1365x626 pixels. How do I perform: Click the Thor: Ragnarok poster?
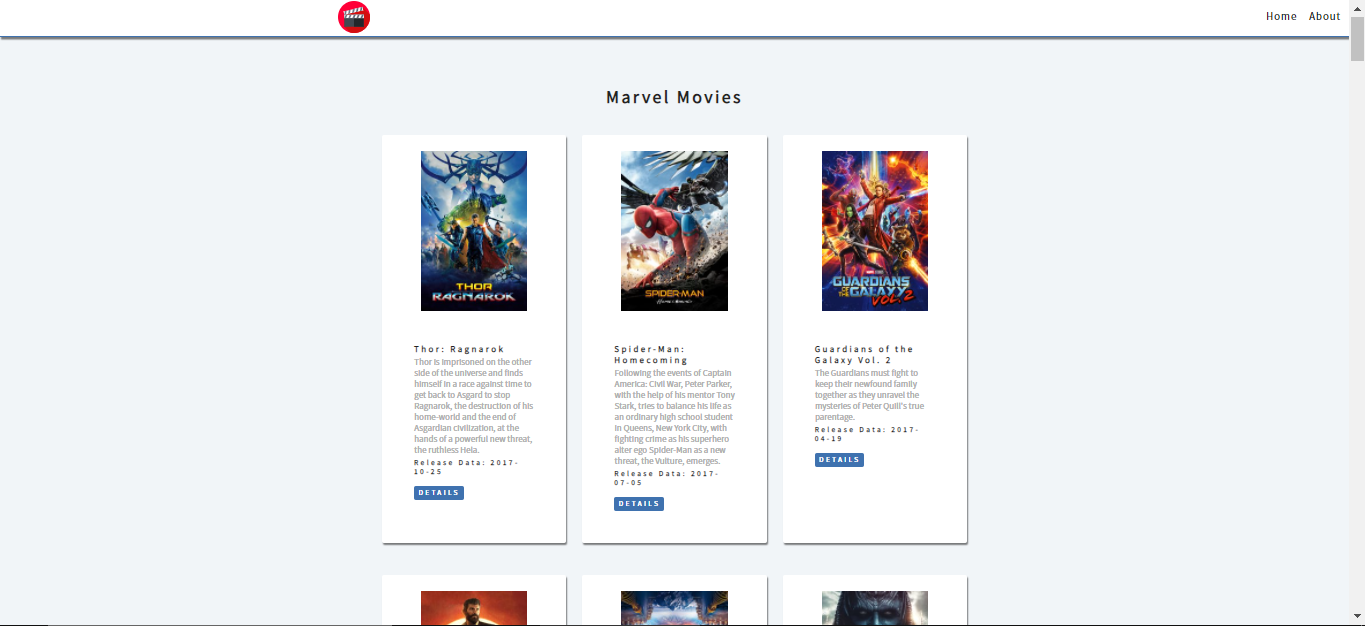click(474, 231)
